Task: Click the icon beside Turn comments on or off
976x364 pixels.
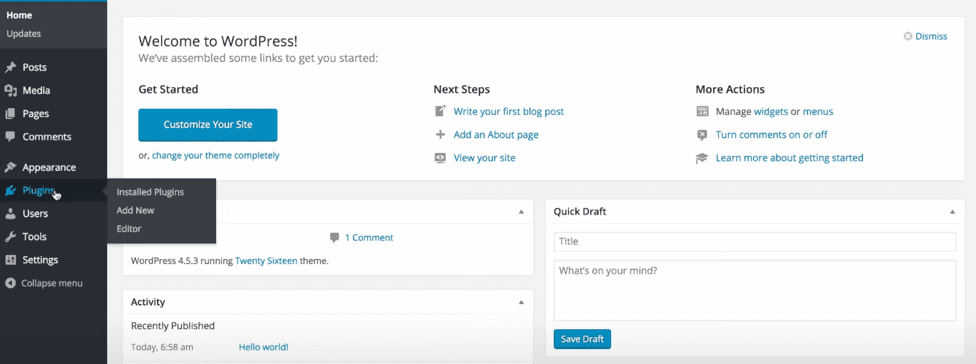Action: pos(702,134)
